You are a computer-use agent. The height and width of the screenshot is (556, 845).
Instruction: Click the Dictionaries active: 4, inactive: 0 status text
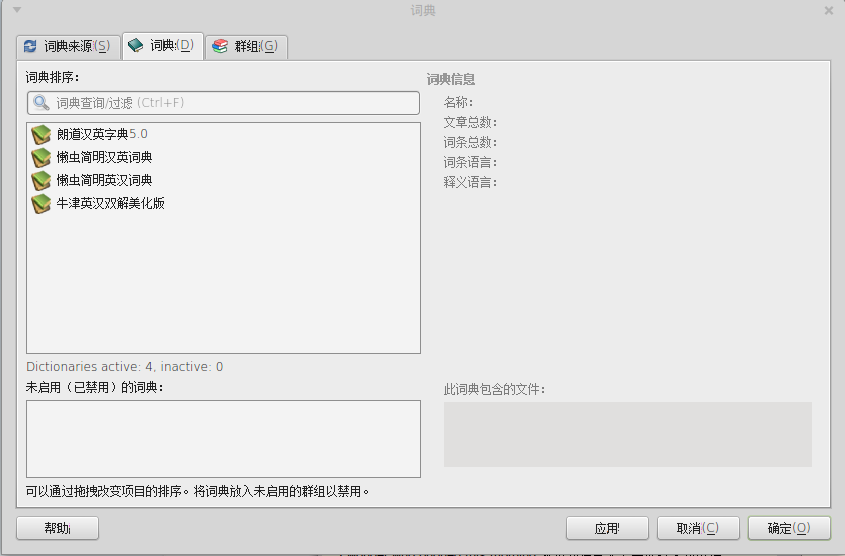pyautogui.click(x=124, y=367)
